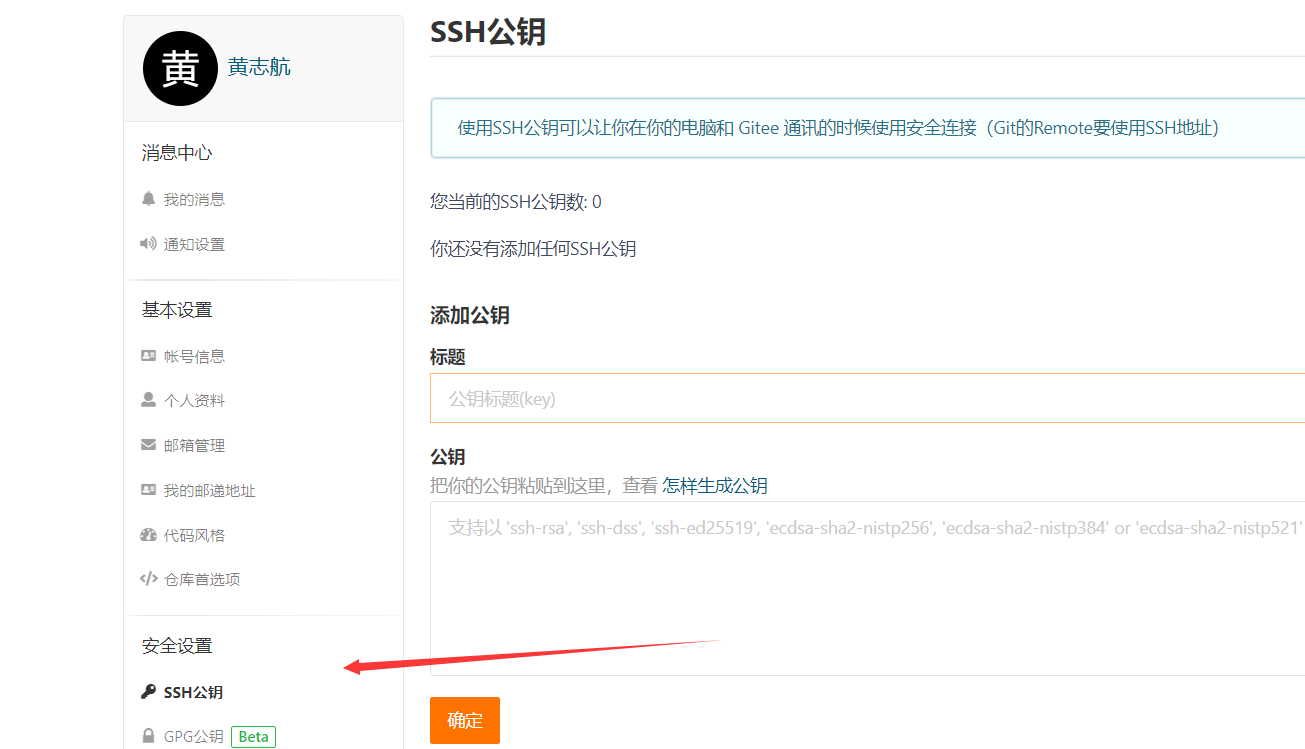Click the 消息中心 section heading
Screen dimensions: 1305x749
[177, 153]
